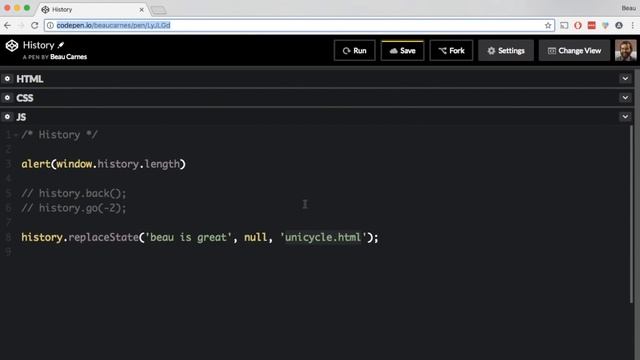Bookmark page with star icon
This screenshot has width=640, height=360.
coord(548,25)
